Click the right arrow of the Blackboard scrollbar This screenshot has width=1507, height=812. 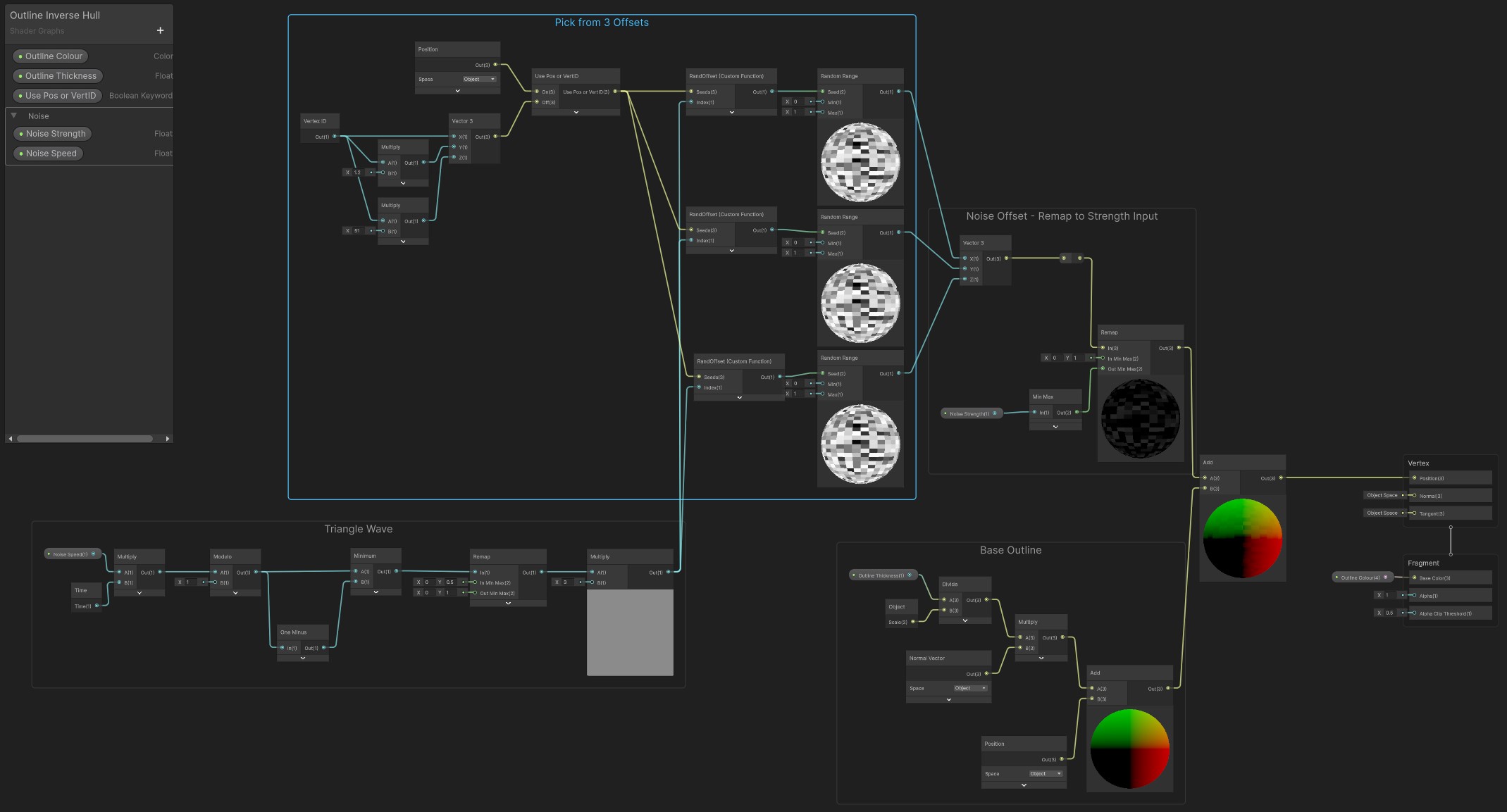167,439
